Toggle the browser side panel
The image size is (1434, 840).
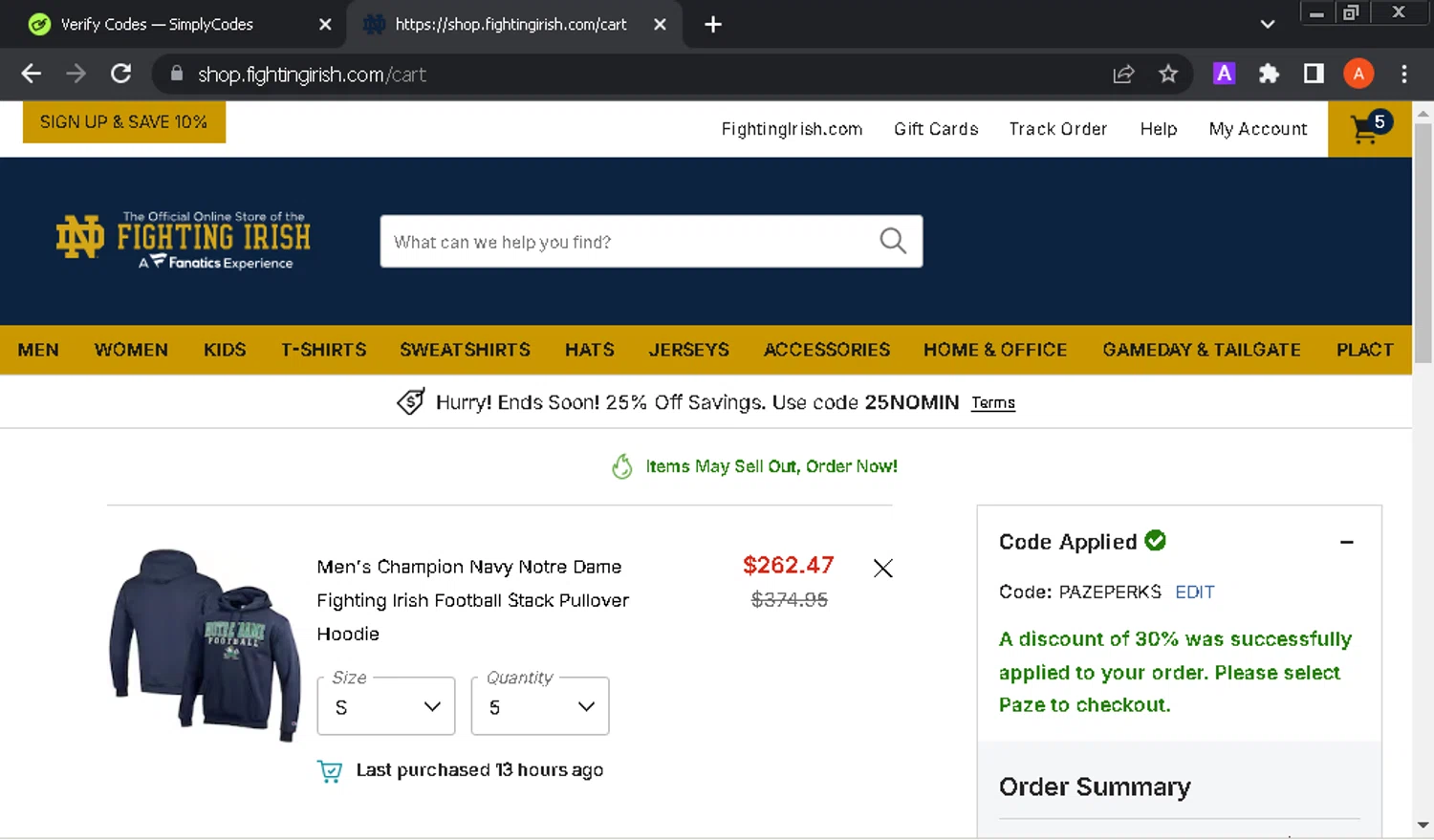(x=1314, y=74)
